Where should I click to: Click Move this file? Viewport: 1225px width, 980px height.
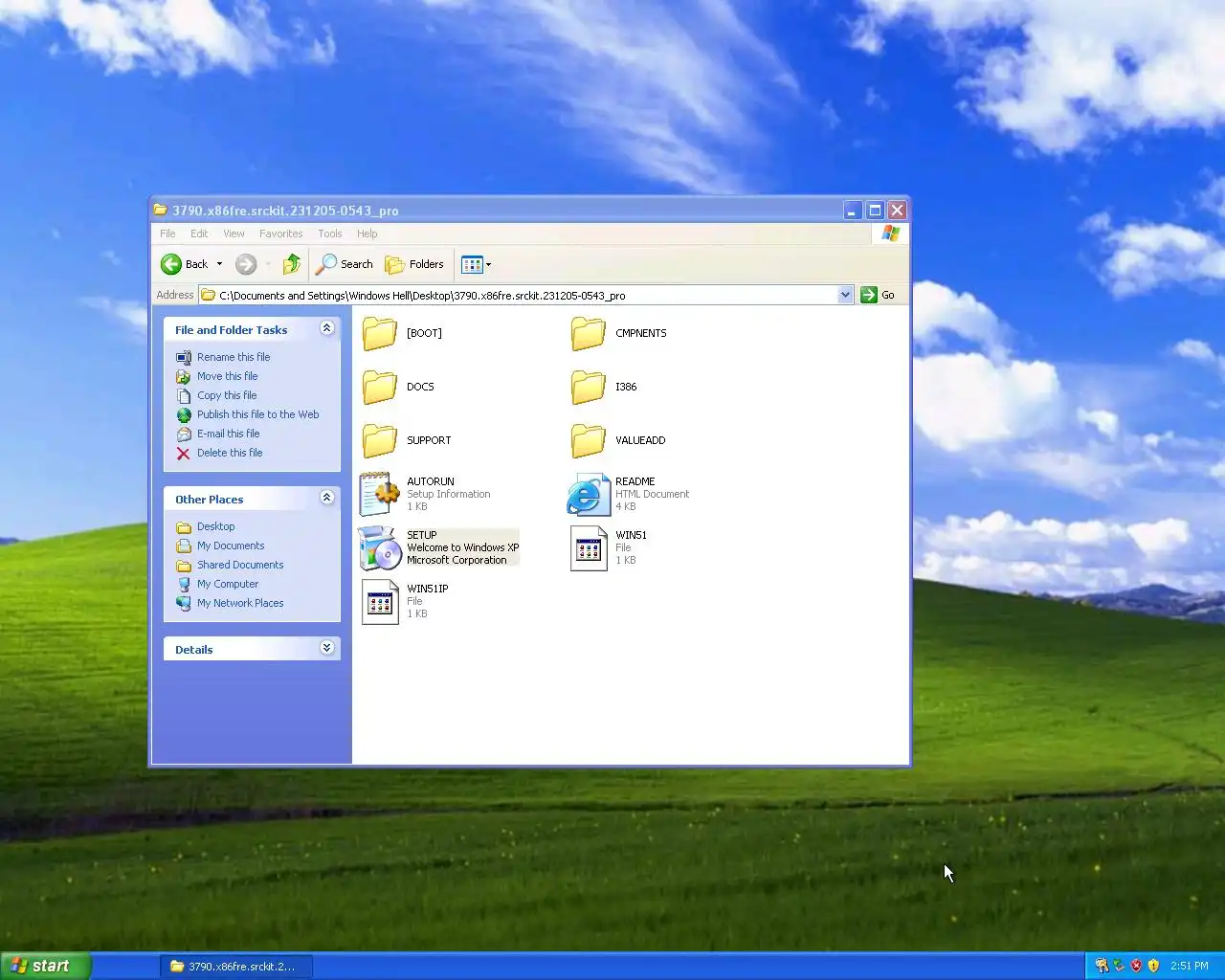coord(227,376)
